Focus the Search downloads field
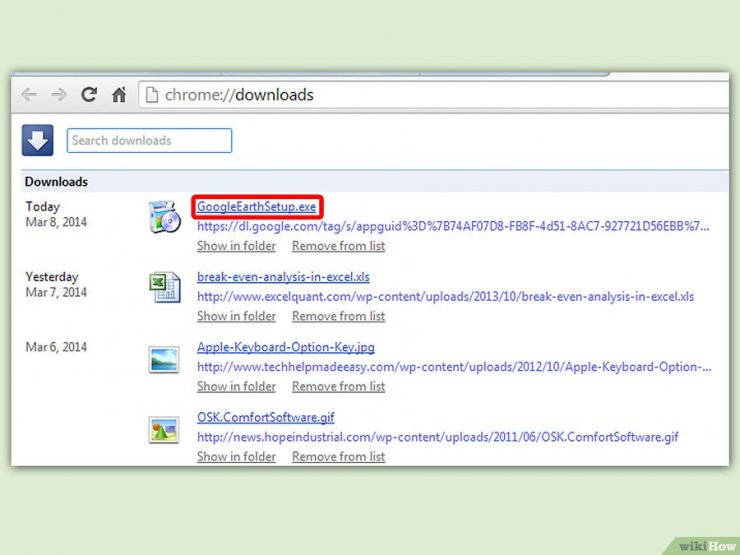 pyautogui.click(x=149, y=141)
